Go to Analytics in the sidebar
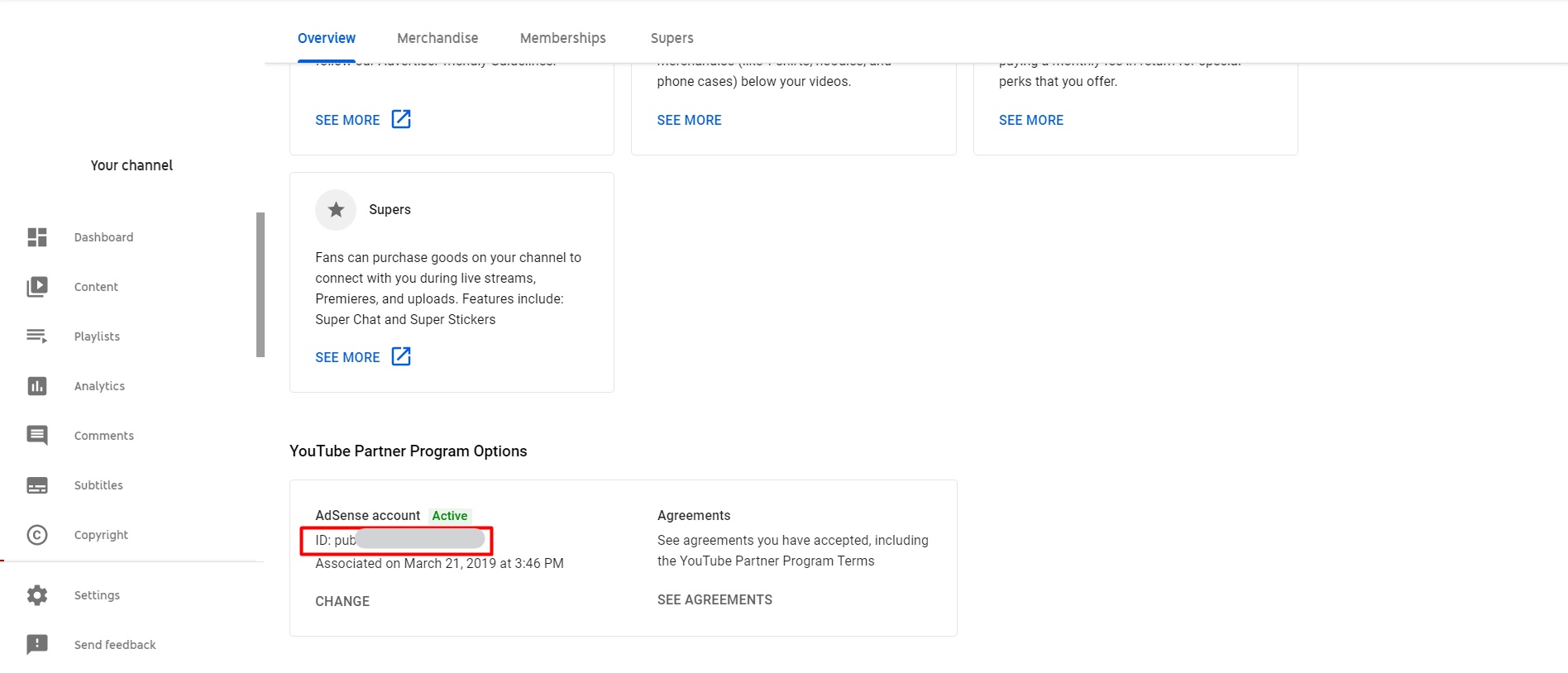 point(99,386)
